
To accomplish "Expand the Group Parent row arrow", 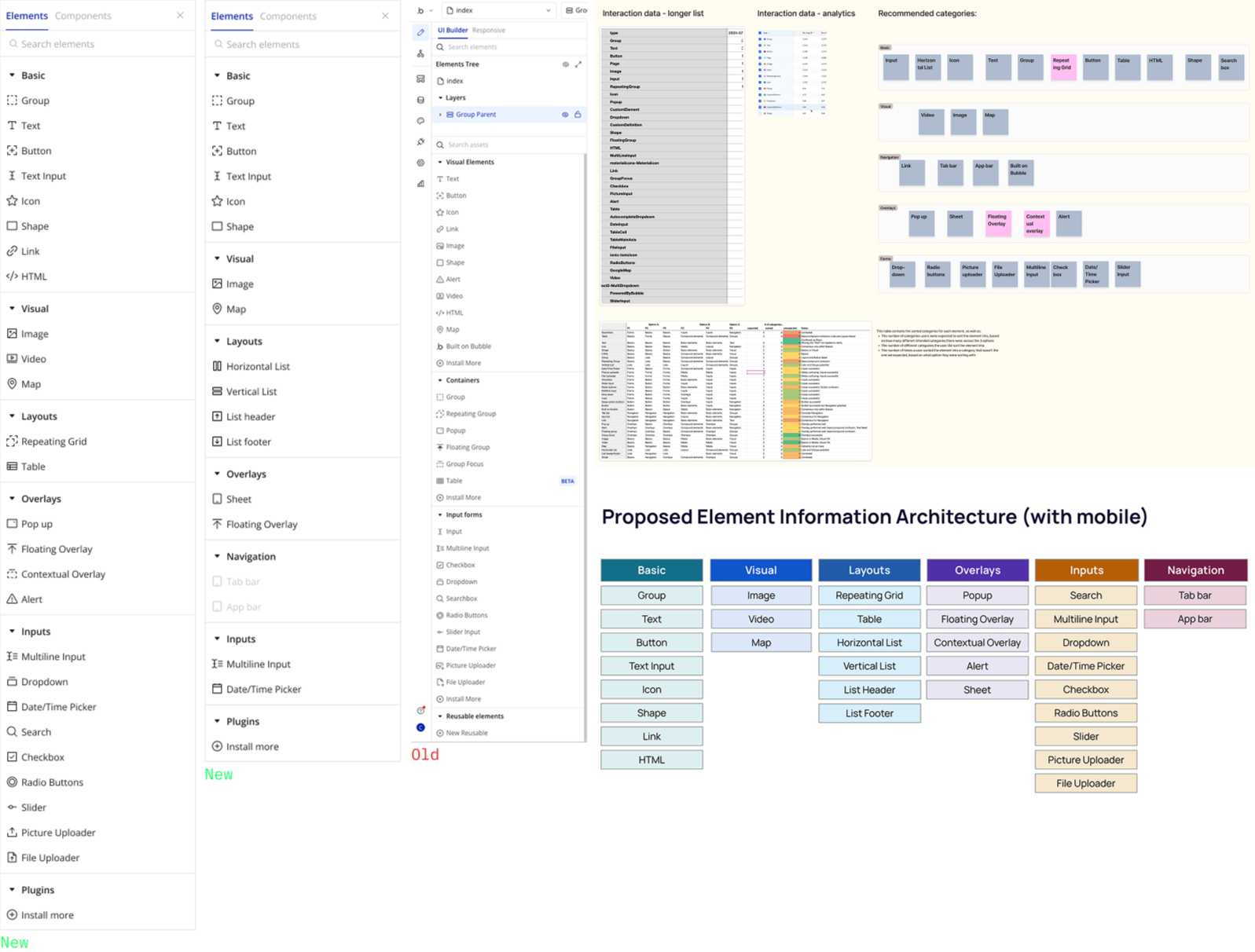I will click(440, 115).
